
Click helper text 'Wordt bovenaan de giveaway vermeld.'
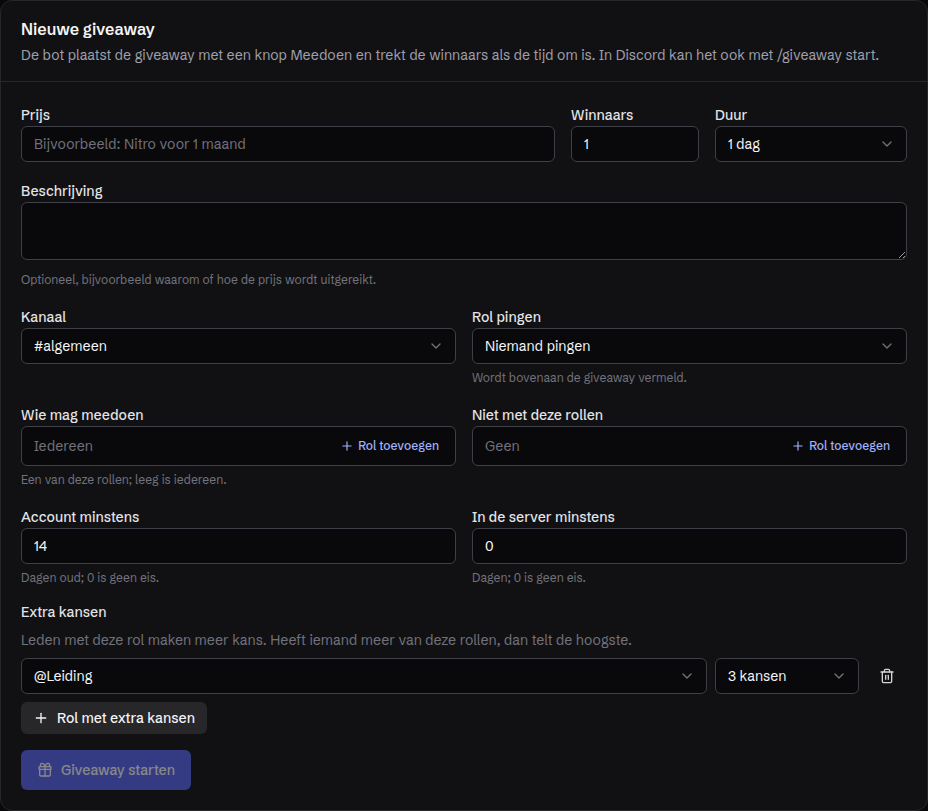coord(579,378)
